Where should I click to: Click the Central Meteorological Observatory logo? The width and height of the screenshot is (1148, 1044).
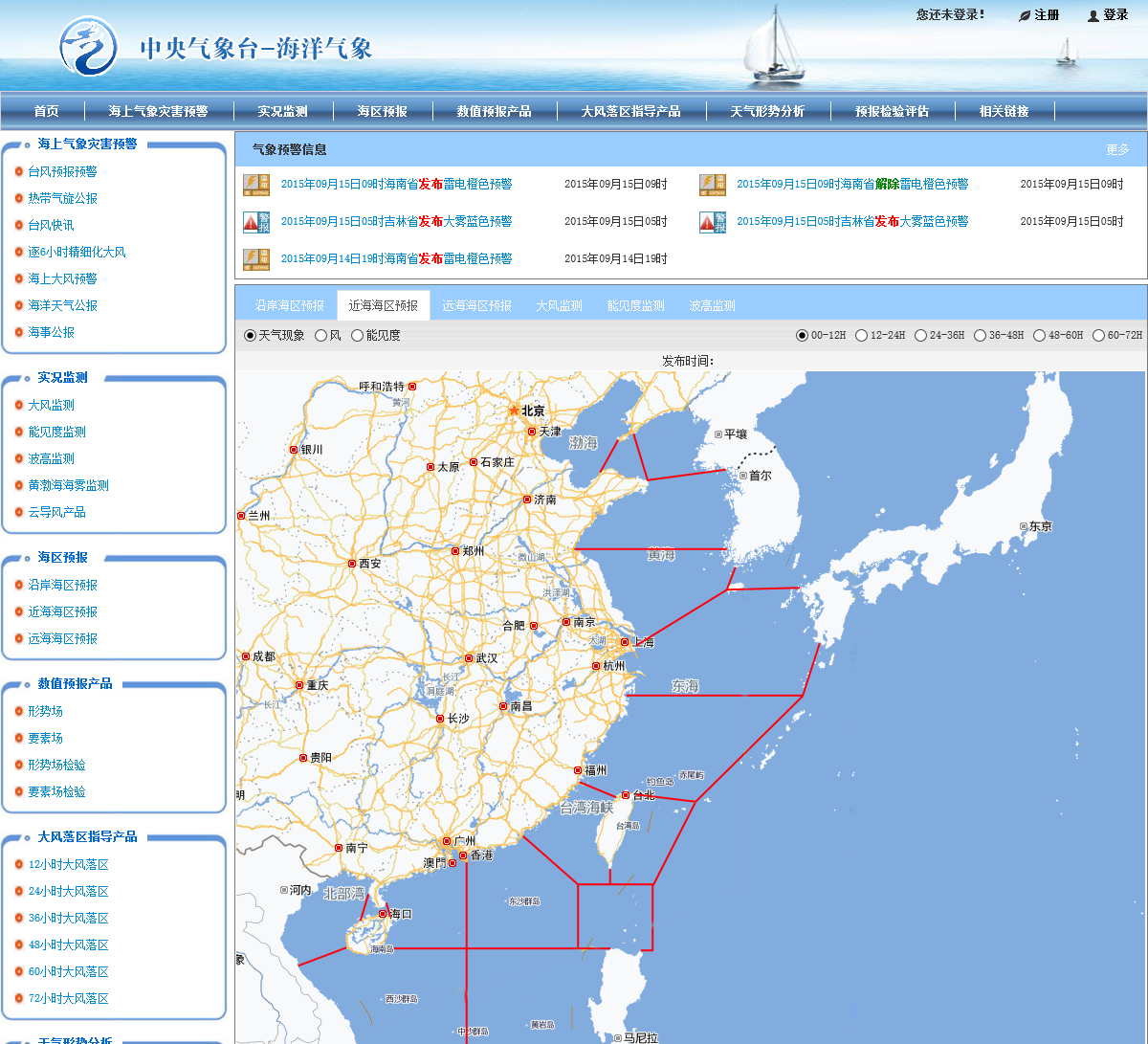pos(87,46)
